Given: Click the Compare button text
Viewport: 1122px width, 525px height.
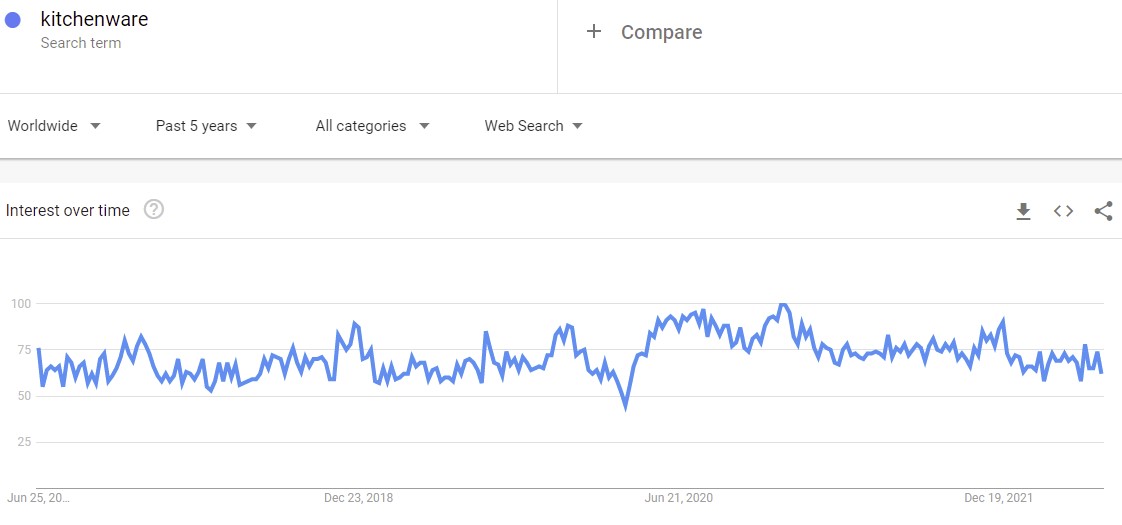Looking at the screenshot, I should [661, 32].
